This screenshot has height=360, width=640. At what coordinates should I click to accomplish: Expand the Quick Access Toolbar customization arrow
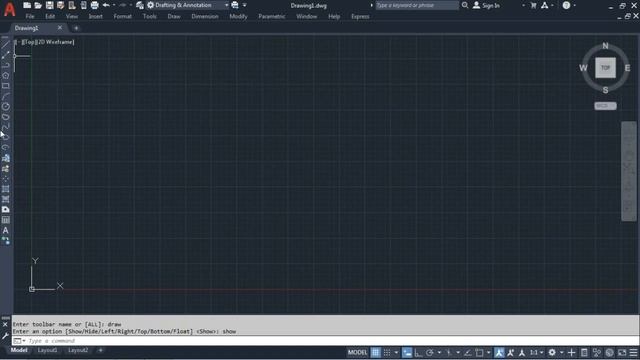click(x=244, y=5)
